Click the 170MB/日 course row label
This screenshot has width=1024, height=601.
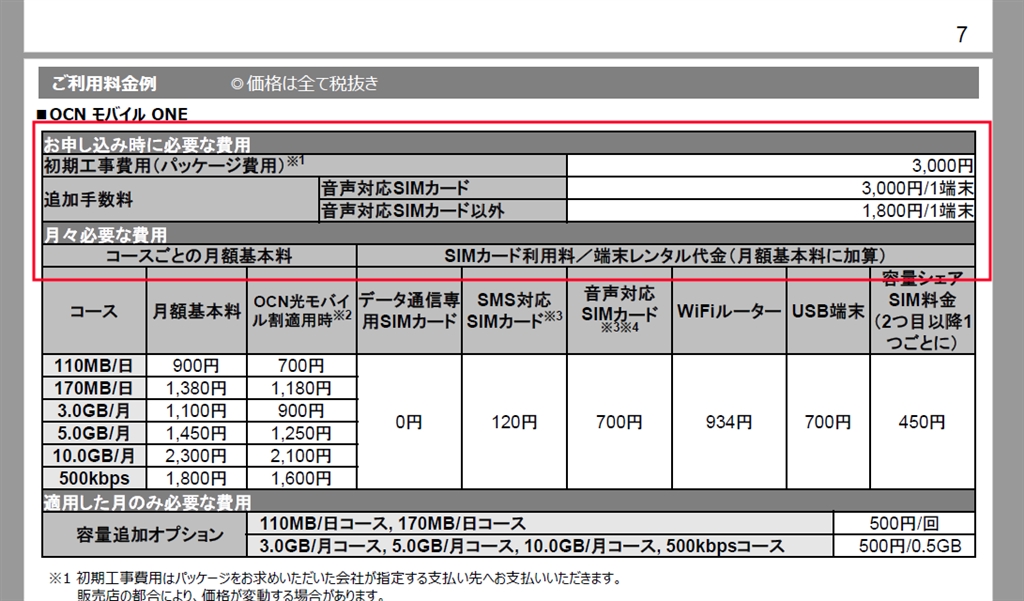pyautogui.click(x=94, y=388)
